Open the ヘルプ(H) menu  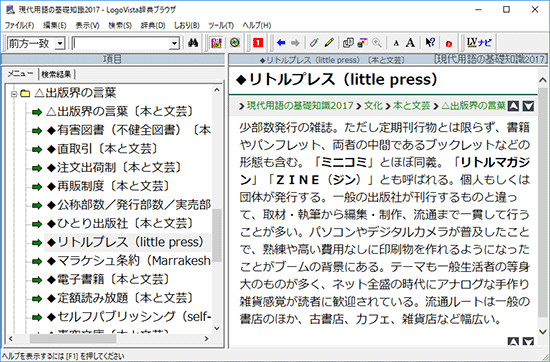point(257,25)
